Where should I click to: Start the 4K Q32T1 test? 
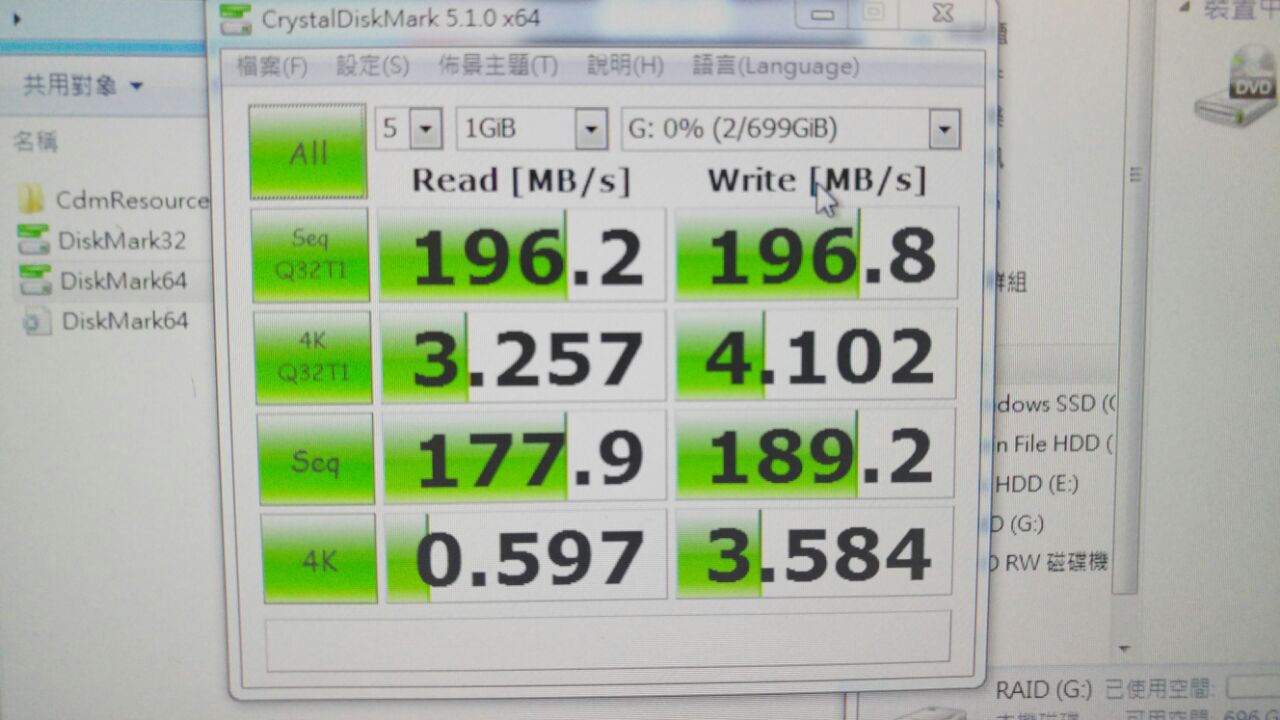[x=313, y=357]
